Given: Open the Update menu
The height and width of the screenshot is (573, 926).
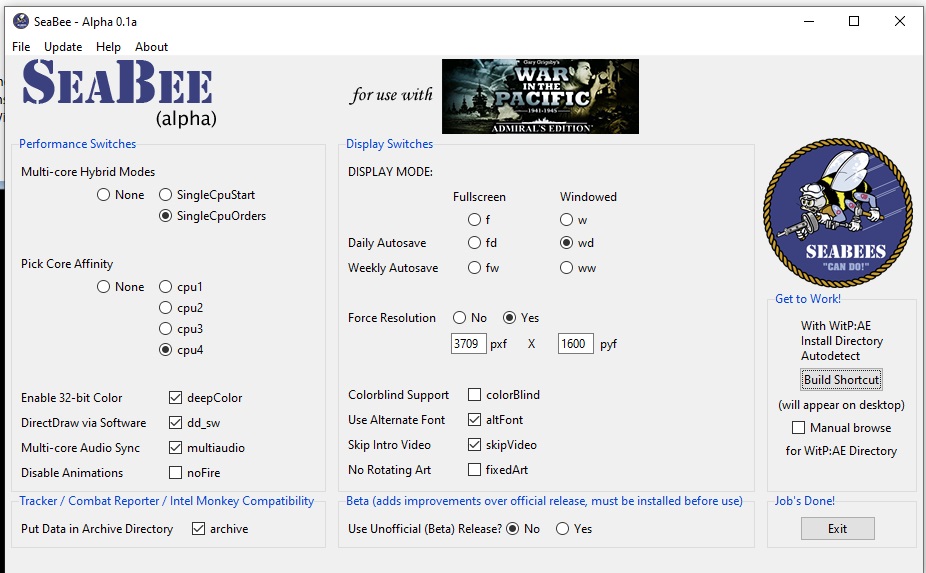Looking at the screenshot, I should (63, 47).
